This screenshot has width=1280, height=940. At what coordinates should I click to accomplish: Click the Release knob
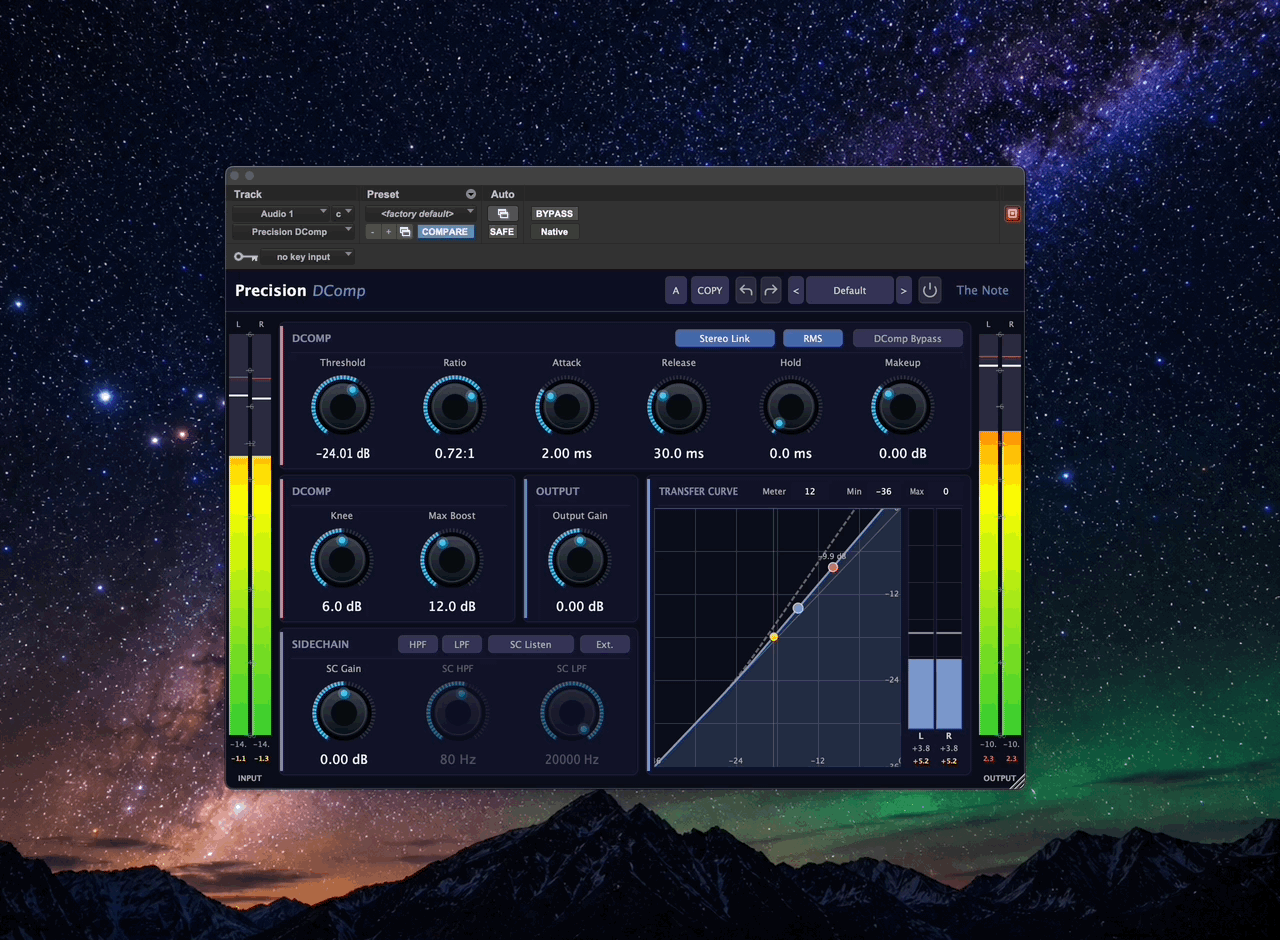tap(679, 407)
